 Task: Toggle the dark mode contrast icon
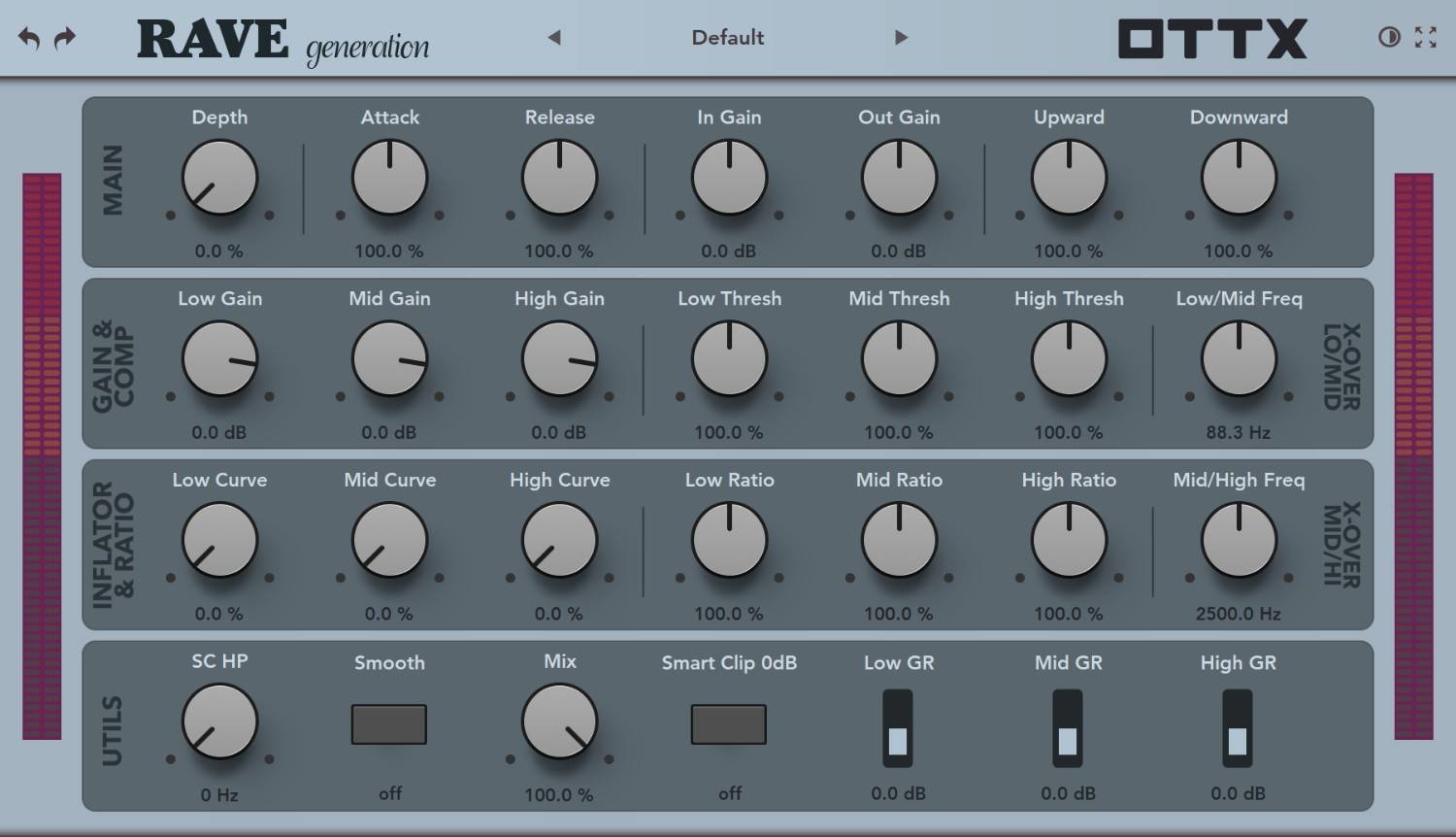tap(1388, 37)
